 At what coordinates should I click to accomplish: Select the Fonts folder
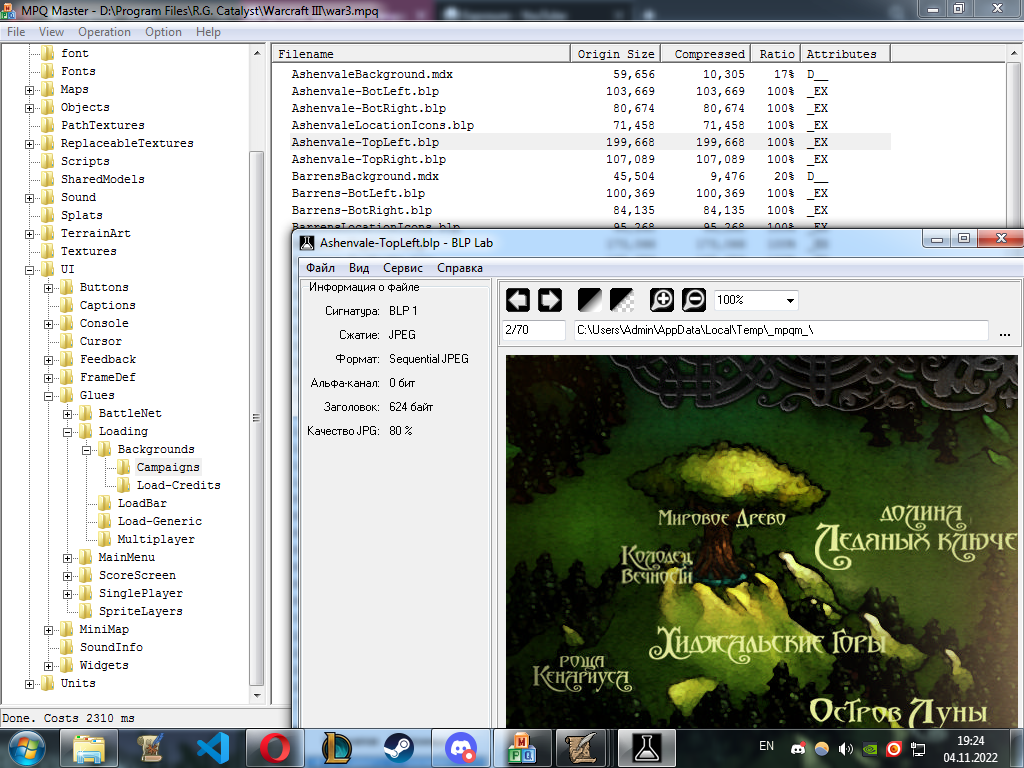pos(78,71)
